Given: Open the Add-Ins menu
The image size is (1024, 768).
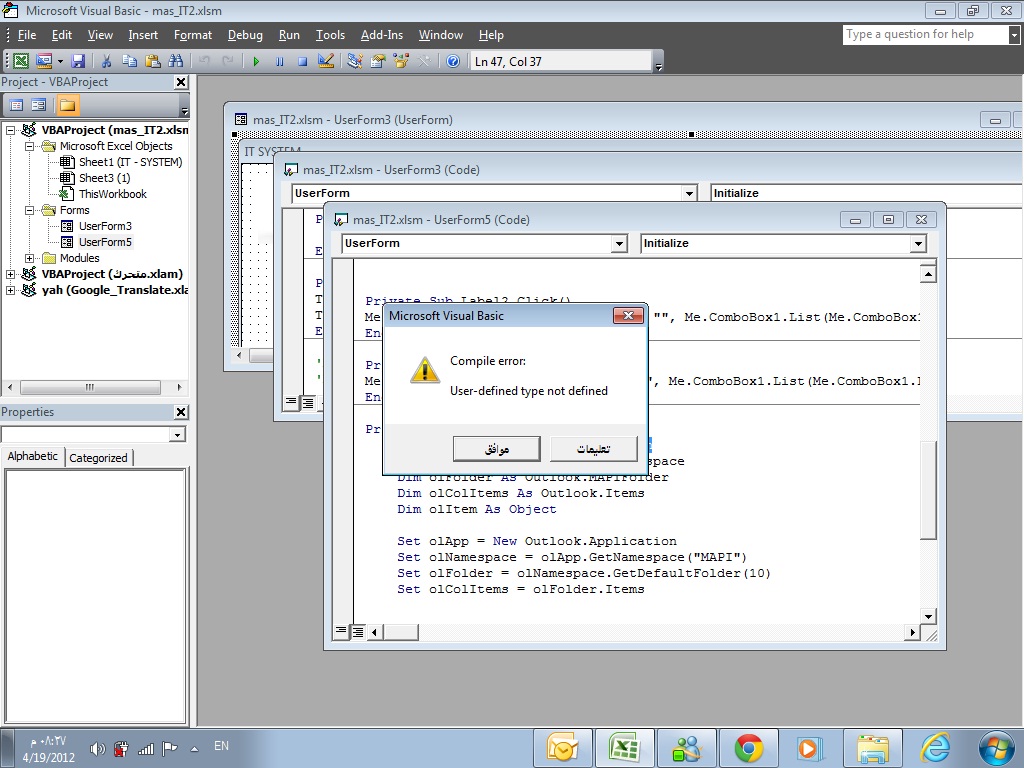Looking at the screenshot, I should click(x=381, y=35).
